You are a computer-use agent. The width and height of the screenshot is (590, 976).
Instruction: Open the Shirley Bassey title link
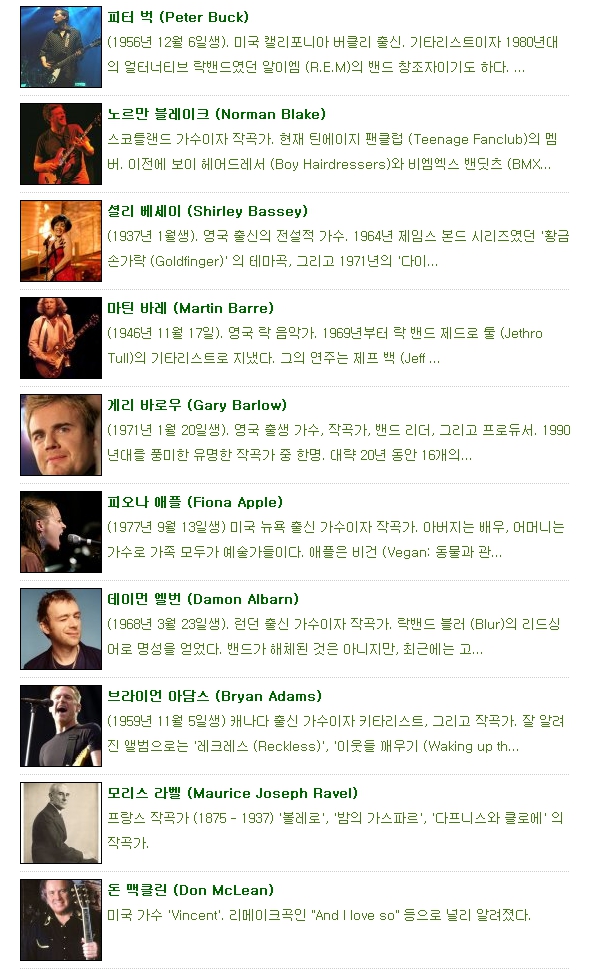(x=208, y=212)
